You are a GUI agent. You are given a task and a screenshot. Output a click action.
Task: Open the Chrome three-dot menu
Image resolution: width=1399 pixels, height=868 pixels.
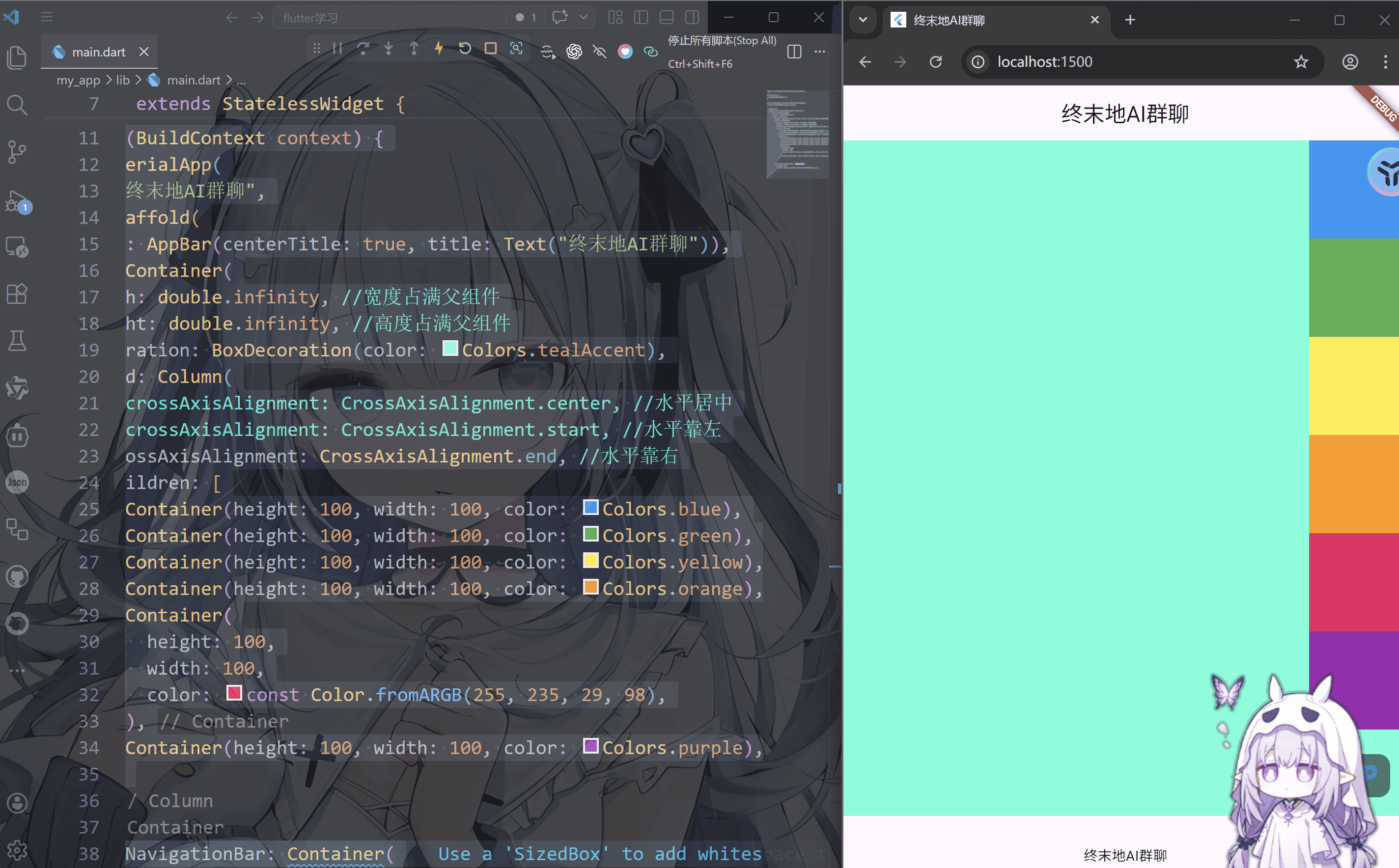[x=1385, y=62]
